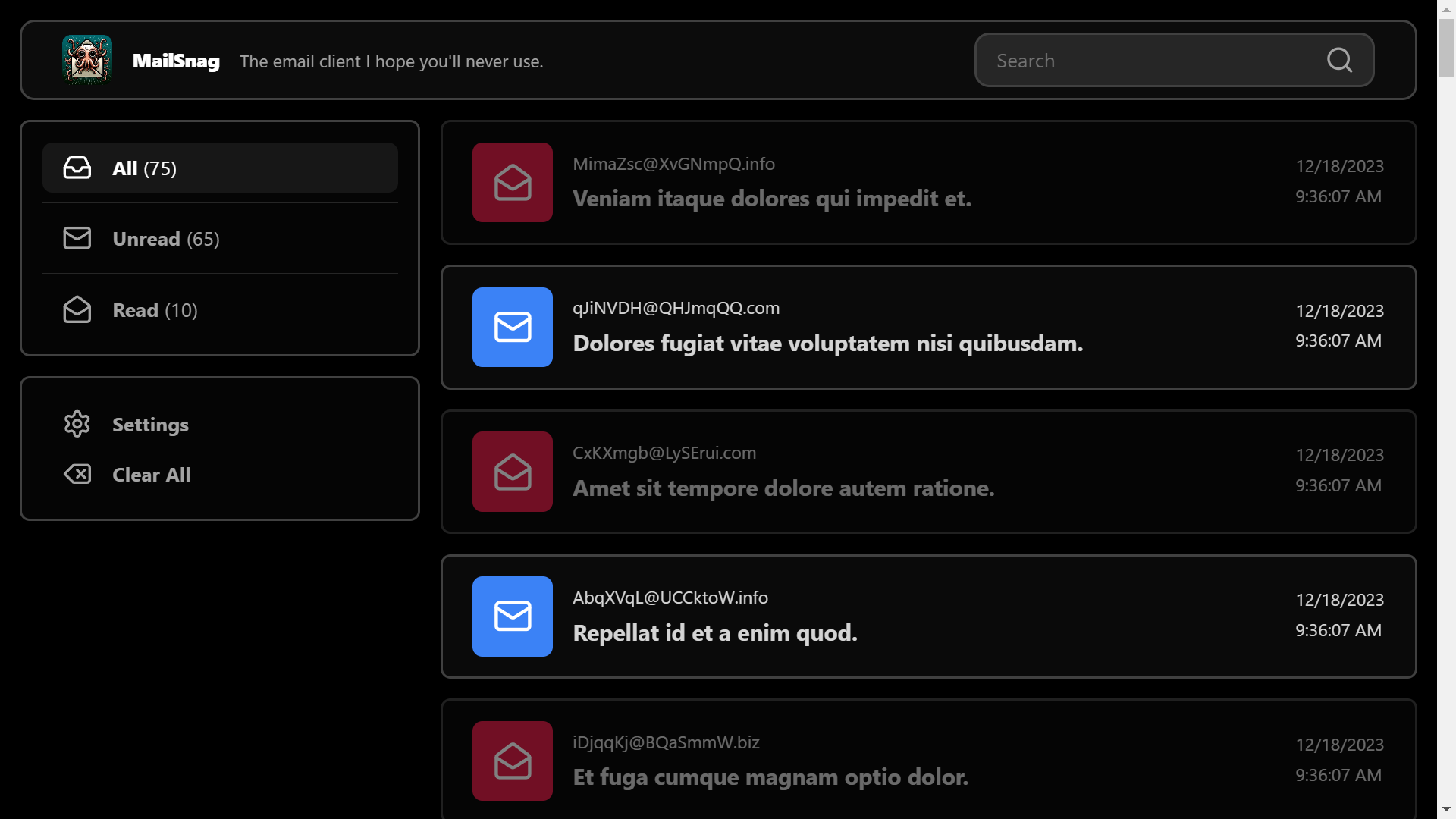Image resolution: width=1456 pixels, height=819 pixels.
Task: Click the All mail folder icon
Action: click(x=79, y=167)
